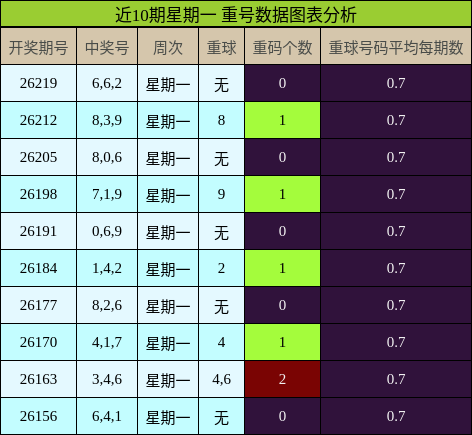
Task: Click winning numbers 7,1,9
Action: pyautogui.click(x=107, y=194)
